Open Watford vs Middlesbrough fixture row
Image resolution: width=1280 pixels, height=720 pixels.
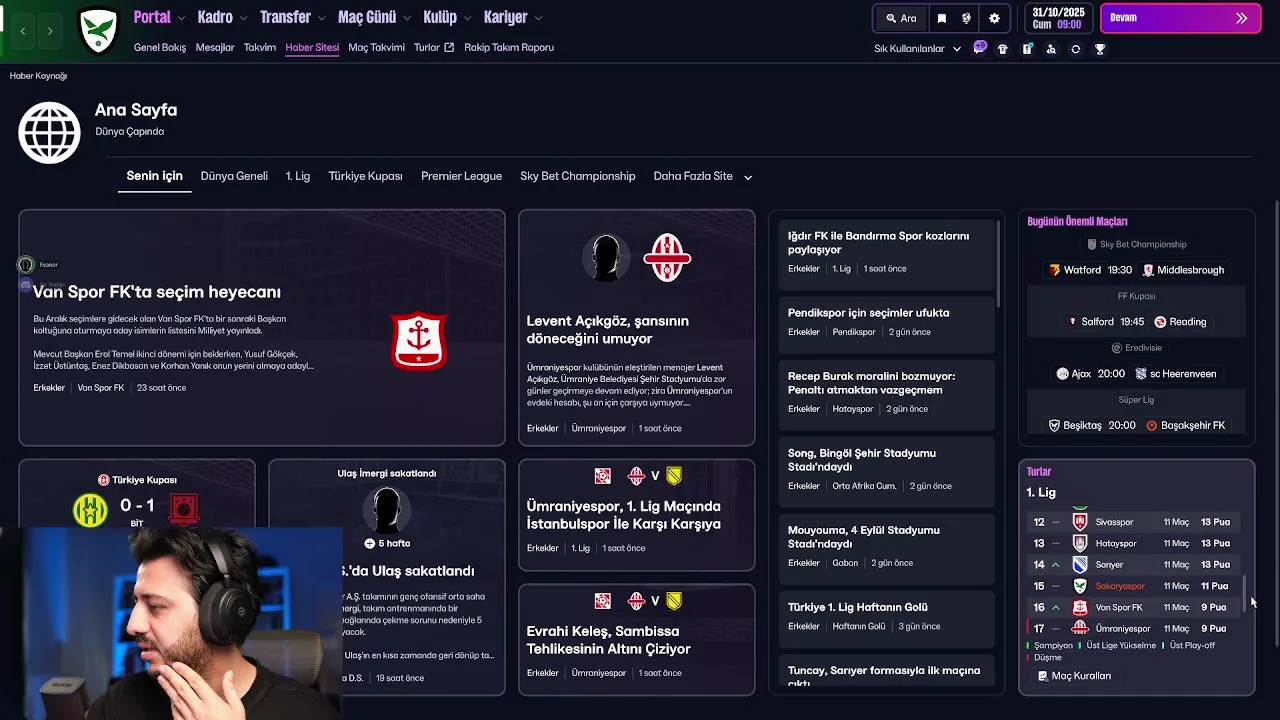pos(1136,270)
